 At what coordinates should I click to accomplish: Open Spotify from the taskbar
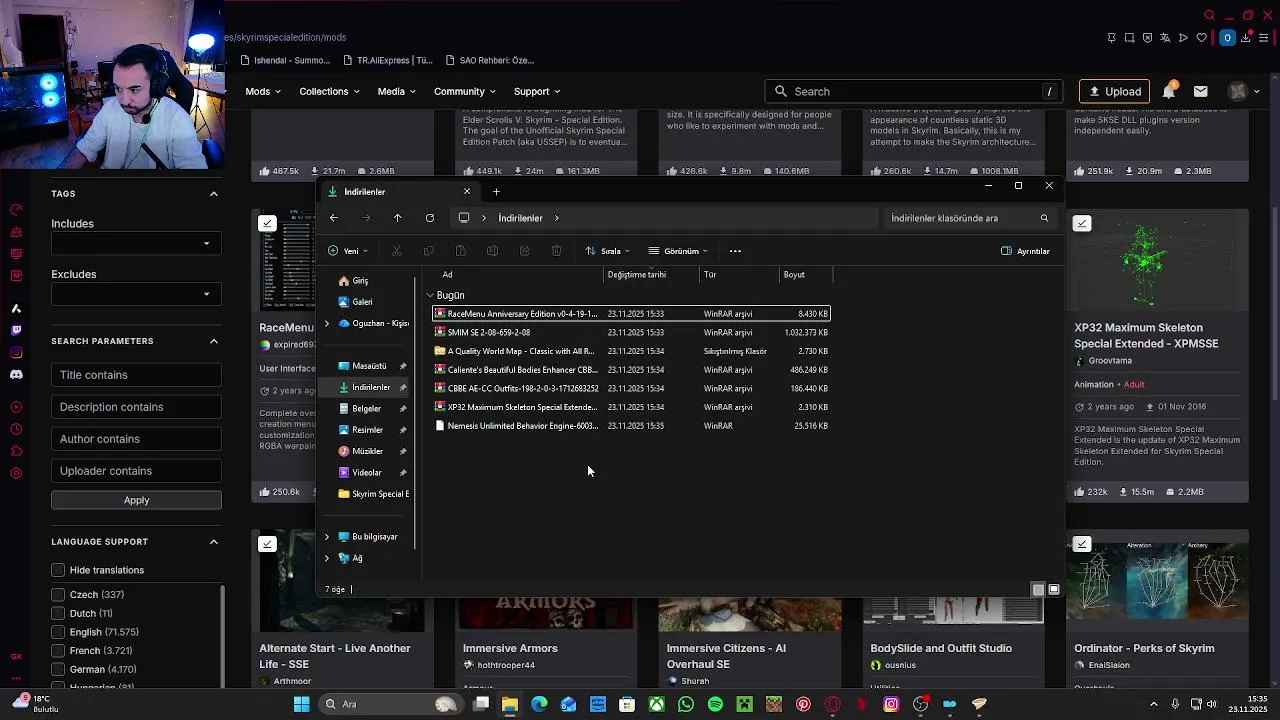[715, 704]
